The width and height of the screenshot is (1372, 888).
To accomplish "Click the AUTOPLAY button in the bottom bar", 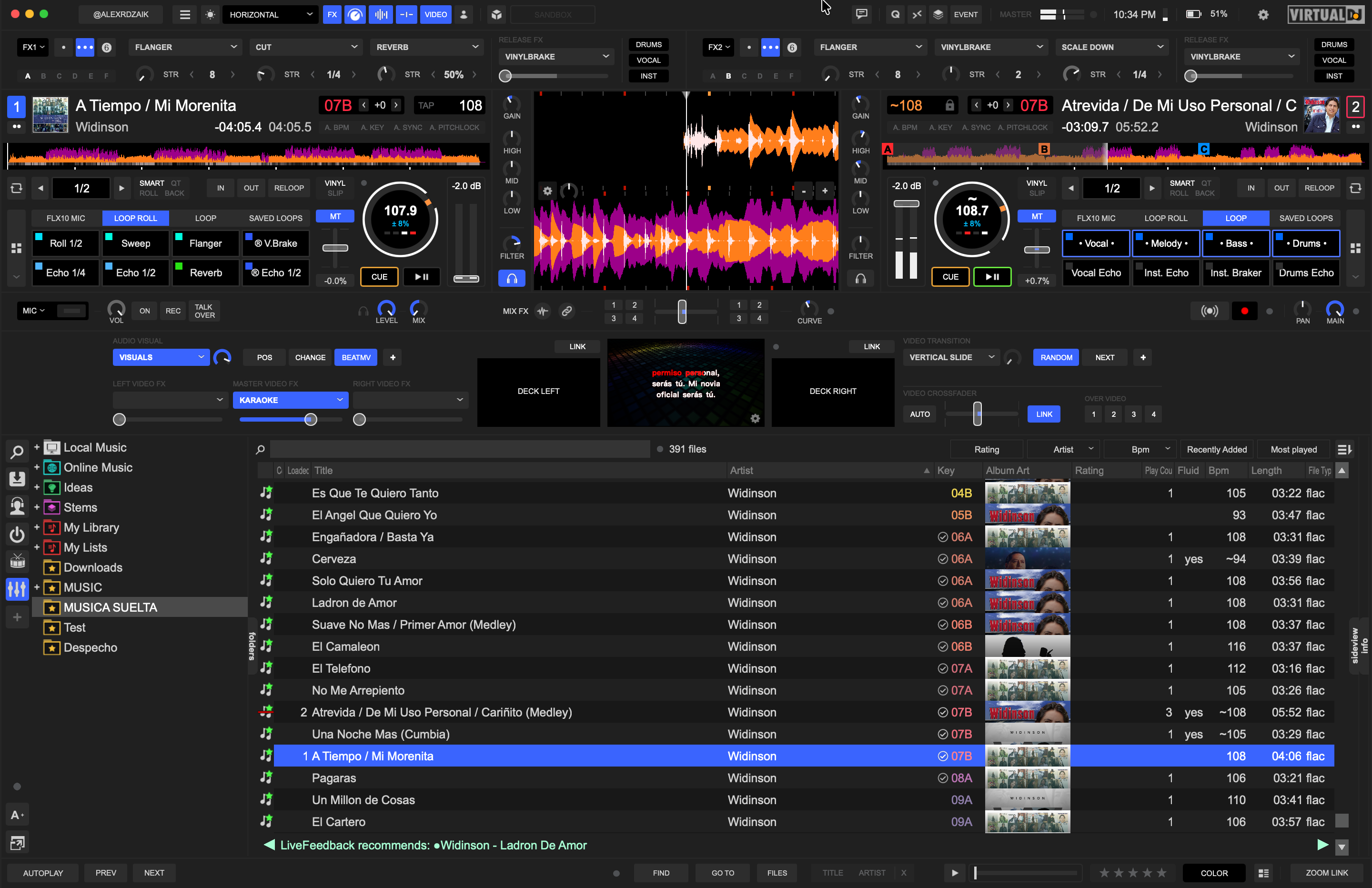I will pyautogui.click(x=43, y=873).
